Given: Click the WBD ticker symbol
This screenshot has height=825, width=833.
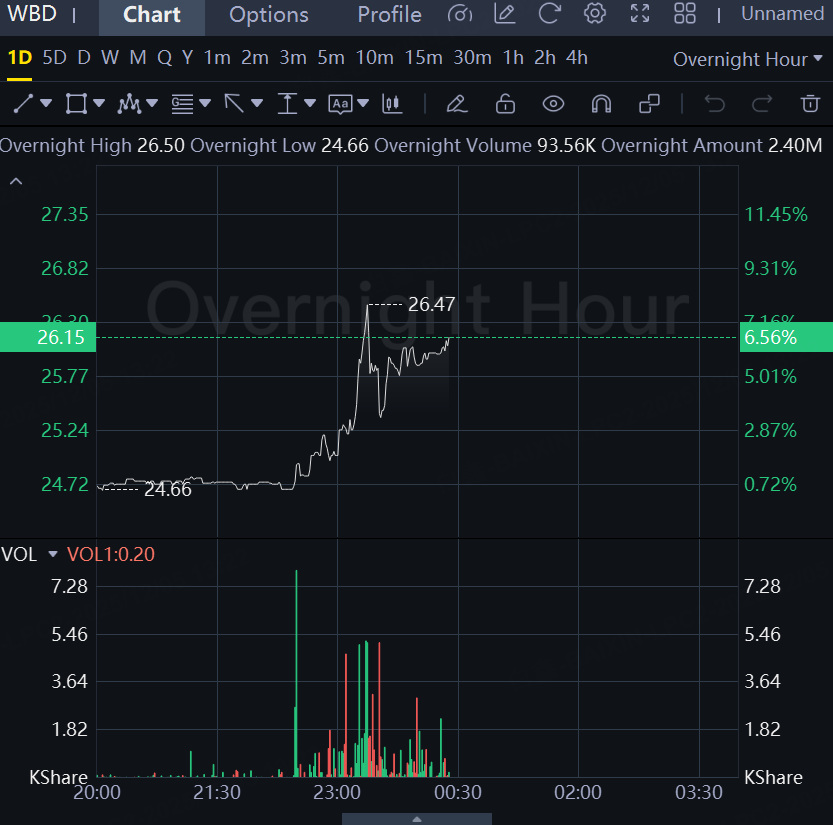Looking at the screenshot, I should point(32,14).
